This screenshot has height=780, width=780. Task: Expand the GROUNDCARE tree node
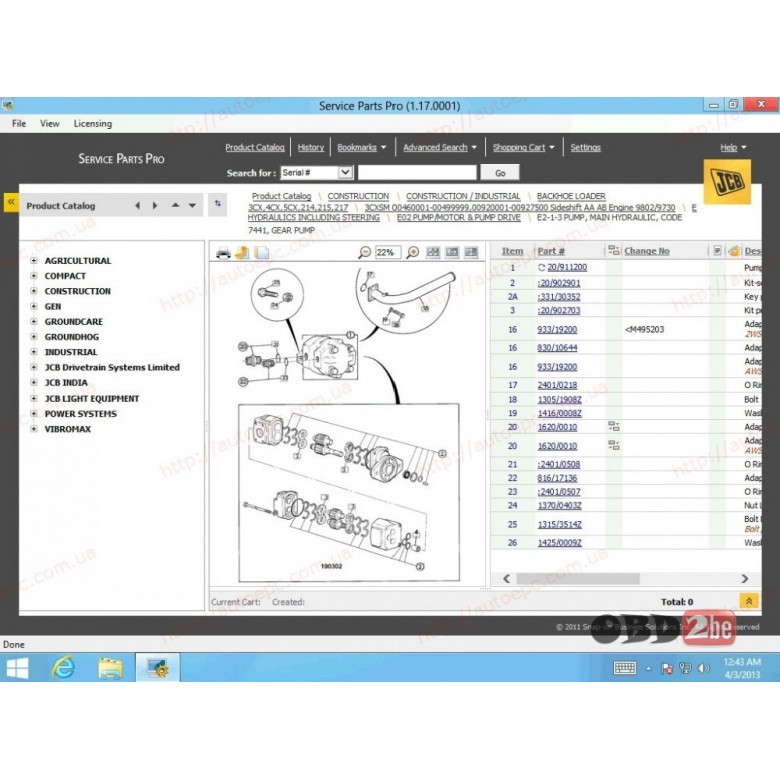34,321
